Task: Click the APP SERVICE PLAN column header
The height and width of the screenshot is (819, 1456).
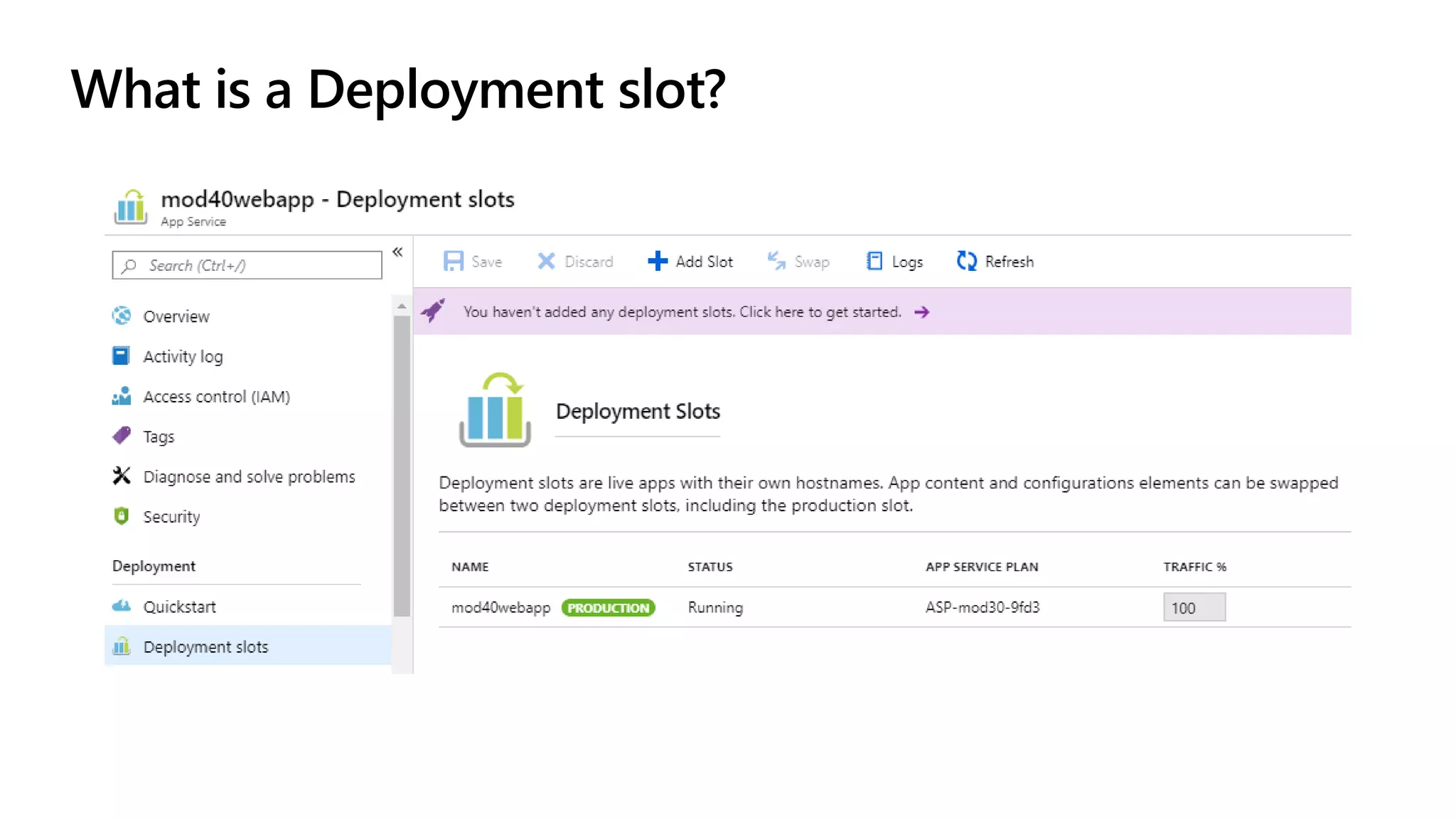Action: pos(981,567)
